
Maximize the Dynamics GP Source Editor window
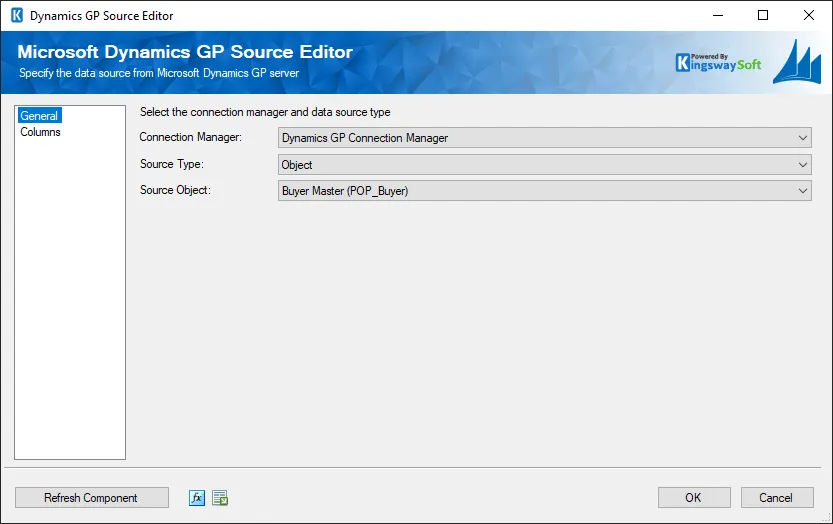coord(763,15)
